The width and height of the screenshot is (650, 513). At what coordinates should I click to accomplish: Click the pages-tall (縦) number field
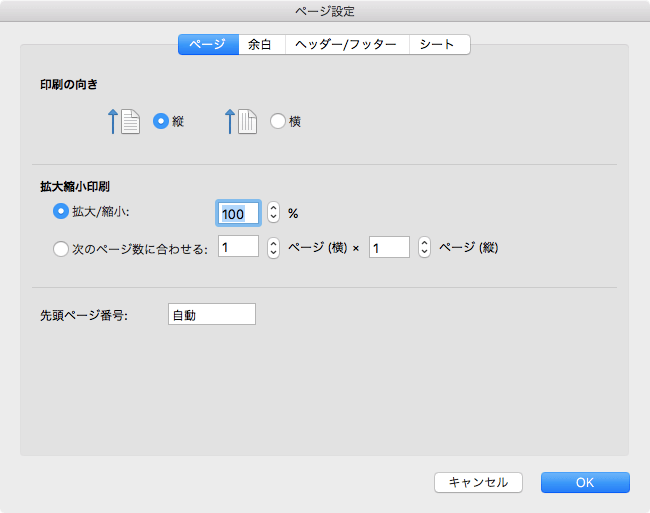389,247
